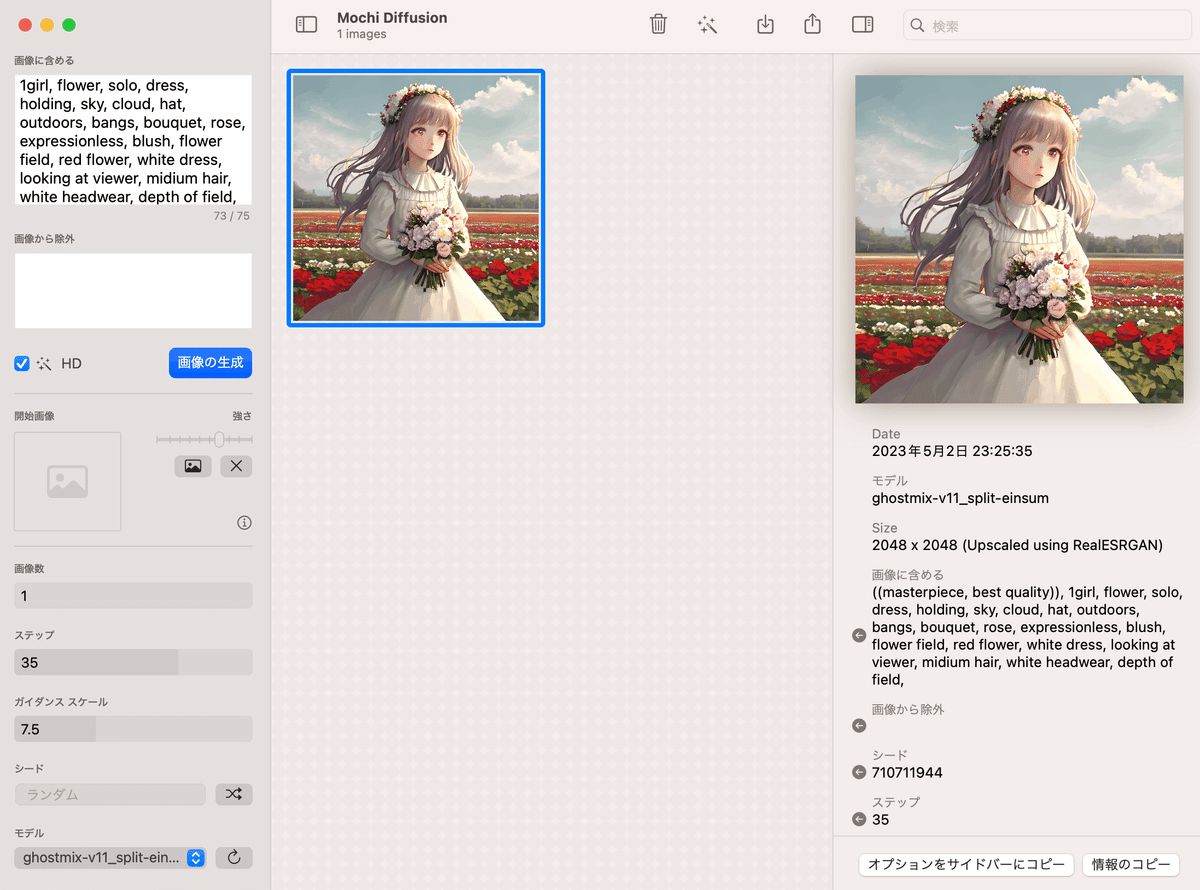Click the magic wand upscale toolbar icon
1200x890 pixels.
(707, 25)
